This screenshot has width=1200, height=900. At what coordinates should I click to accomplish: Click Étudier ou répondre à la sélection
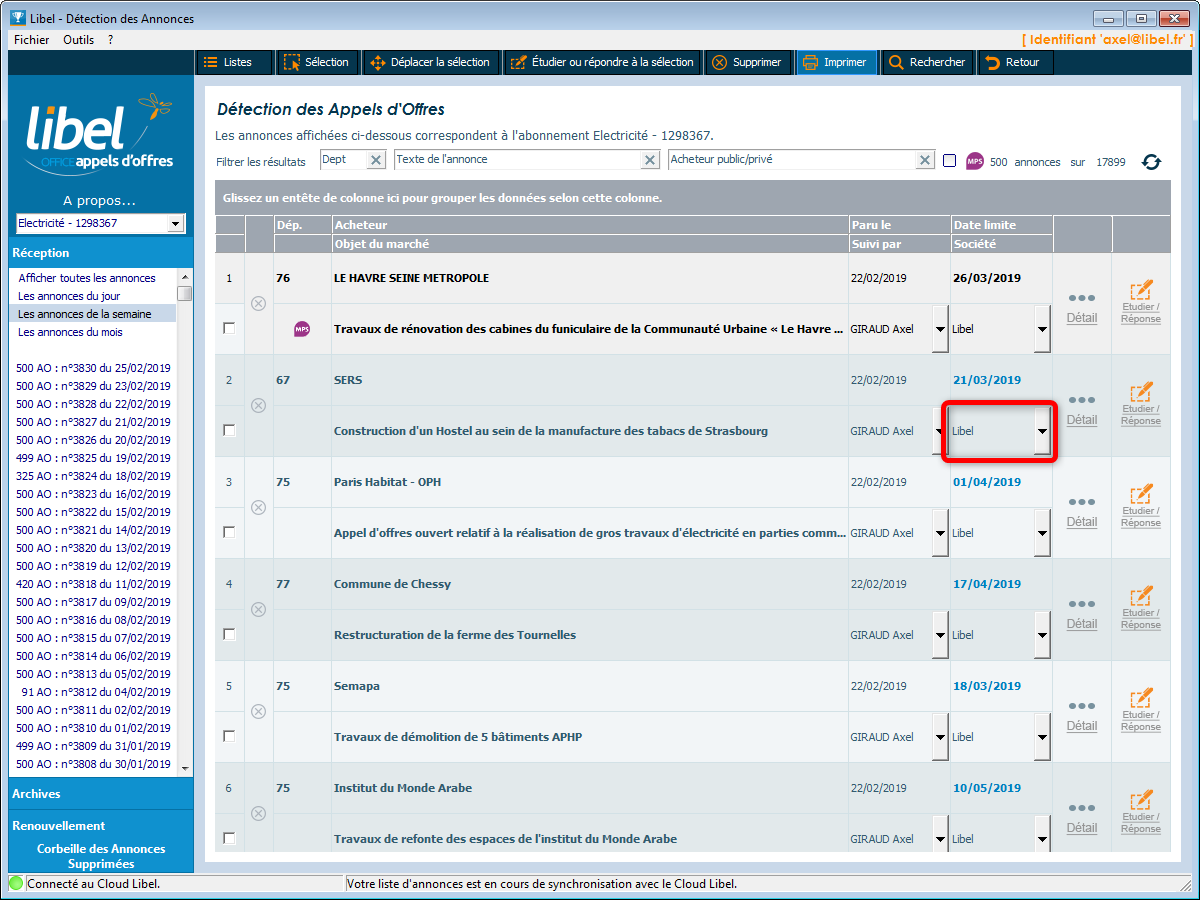[602, 62]
